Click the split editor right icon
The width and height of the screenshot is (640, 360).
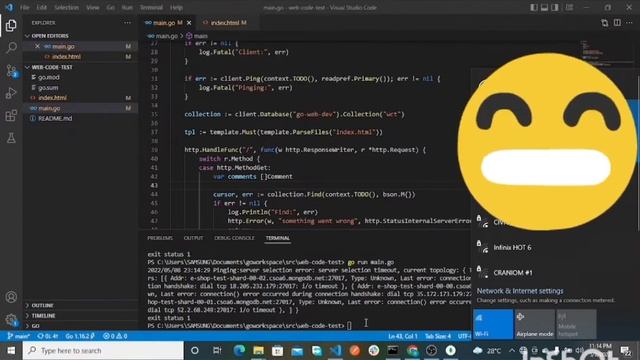tap(617, 23)
